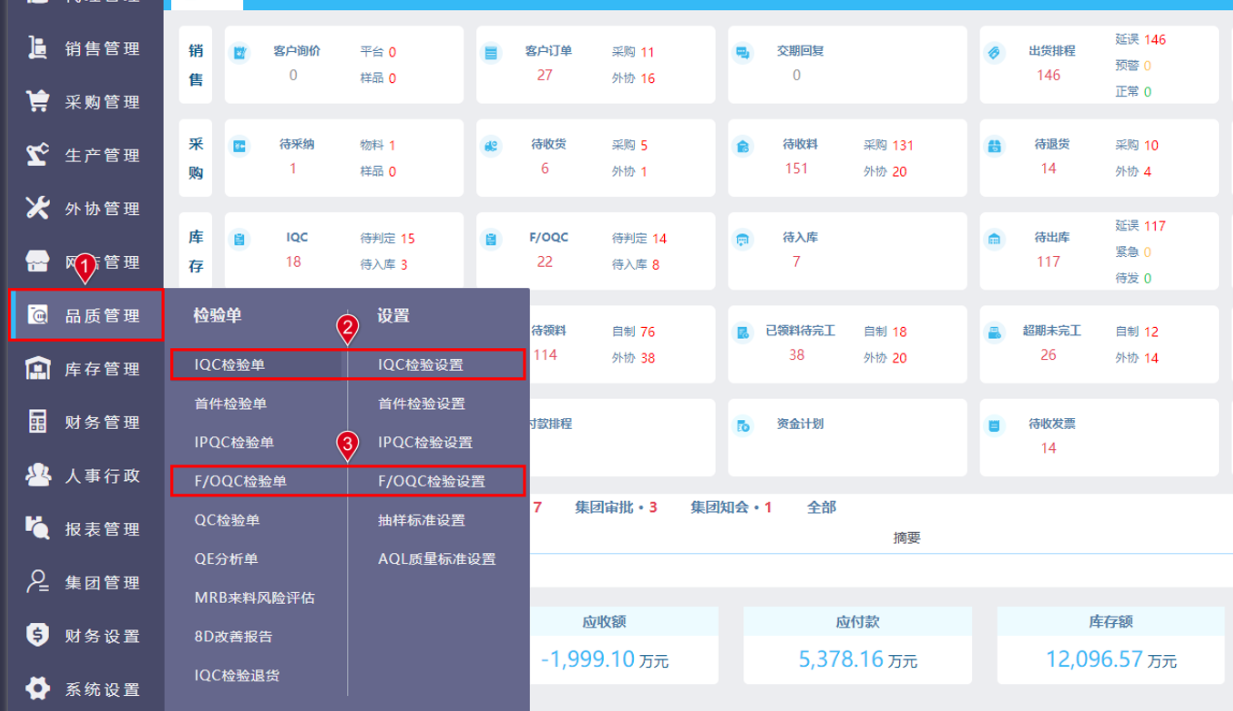Click the 库存管理 warehouse icon
1233x711 pixels.
(x=37, y=369)
